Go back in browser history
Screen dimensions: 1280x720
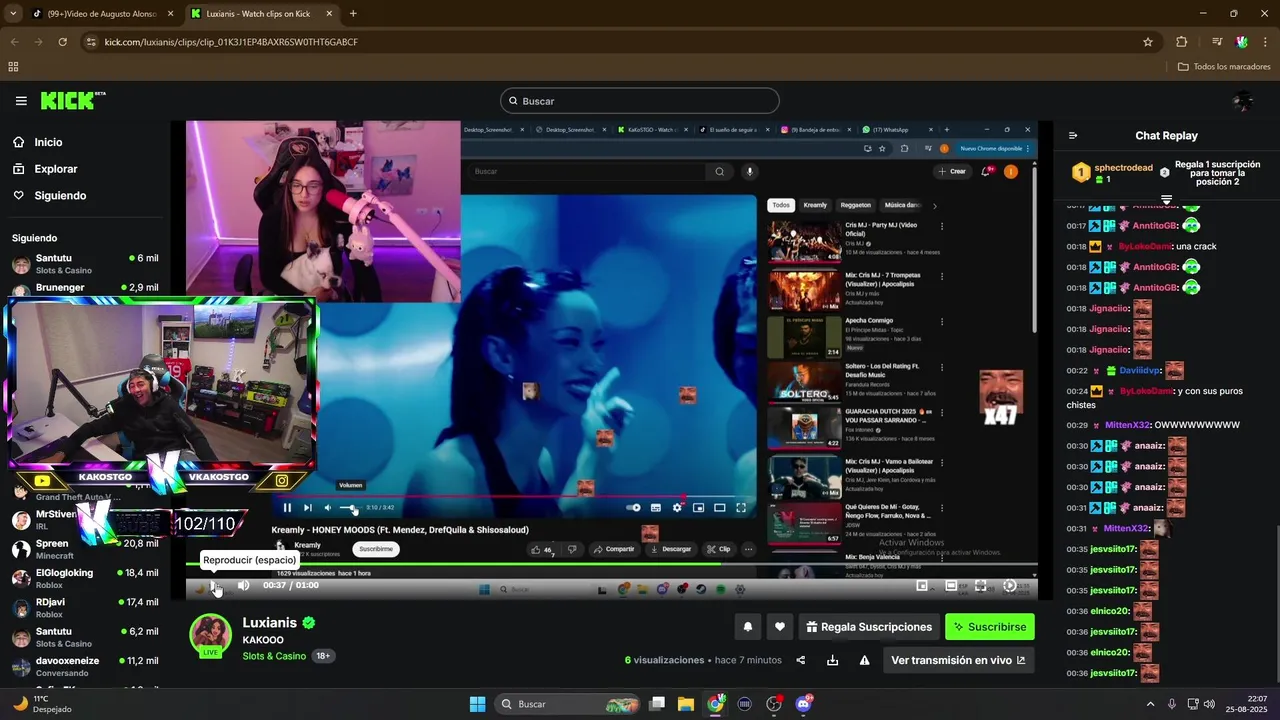14,42
